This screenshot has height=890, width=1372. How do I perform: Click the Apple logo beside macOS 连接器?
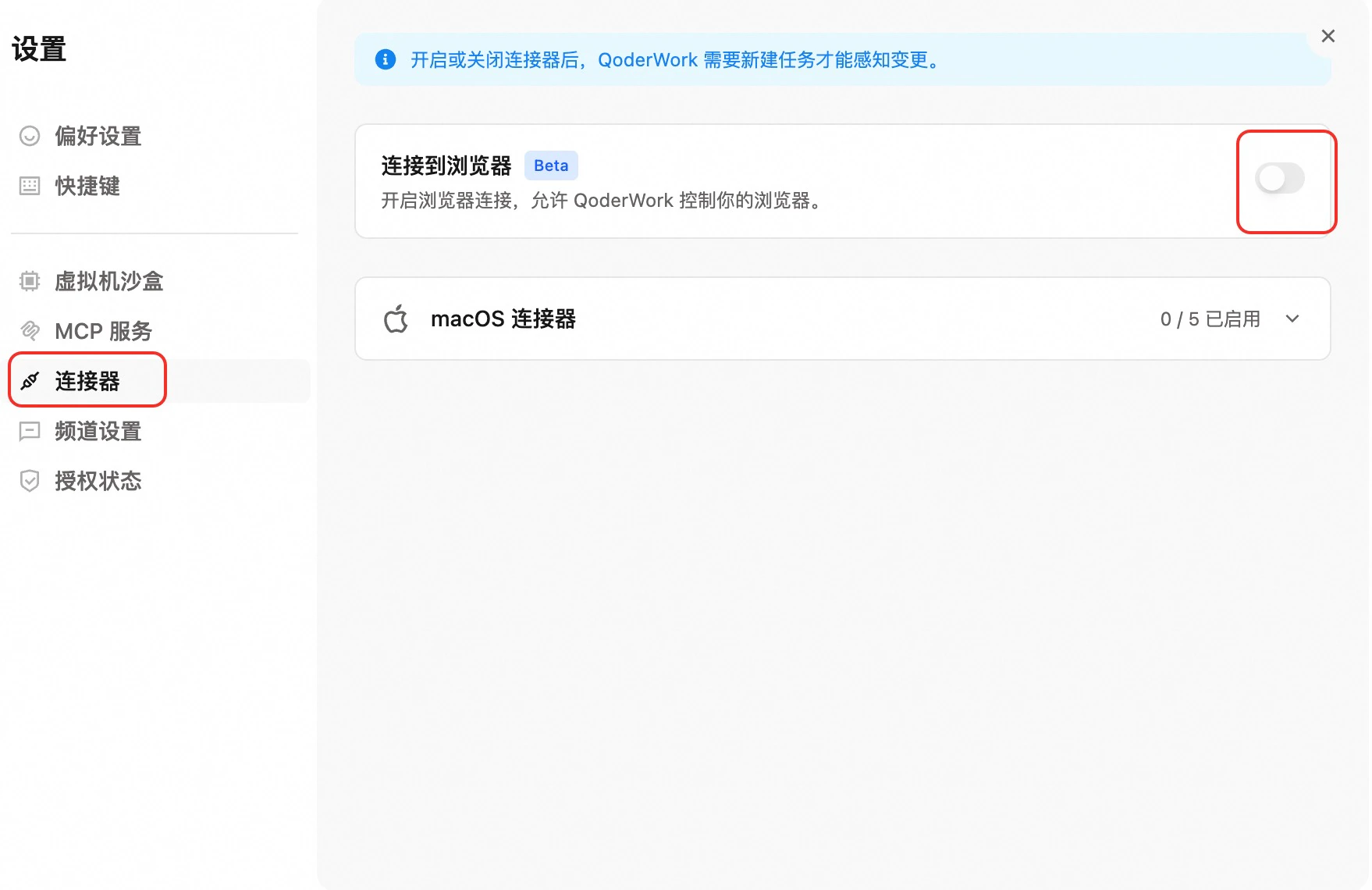[x=396, y=319]
